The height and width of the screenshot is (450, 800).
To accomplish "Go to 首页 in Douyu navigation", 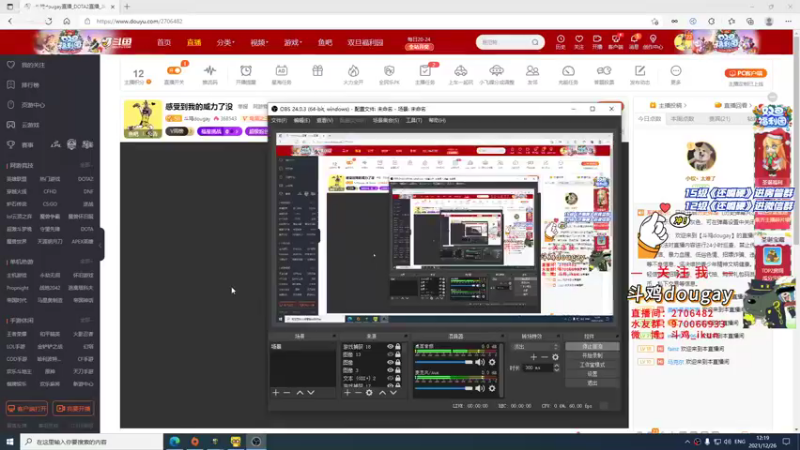I will pyautogui.click(x=164, y=42).
